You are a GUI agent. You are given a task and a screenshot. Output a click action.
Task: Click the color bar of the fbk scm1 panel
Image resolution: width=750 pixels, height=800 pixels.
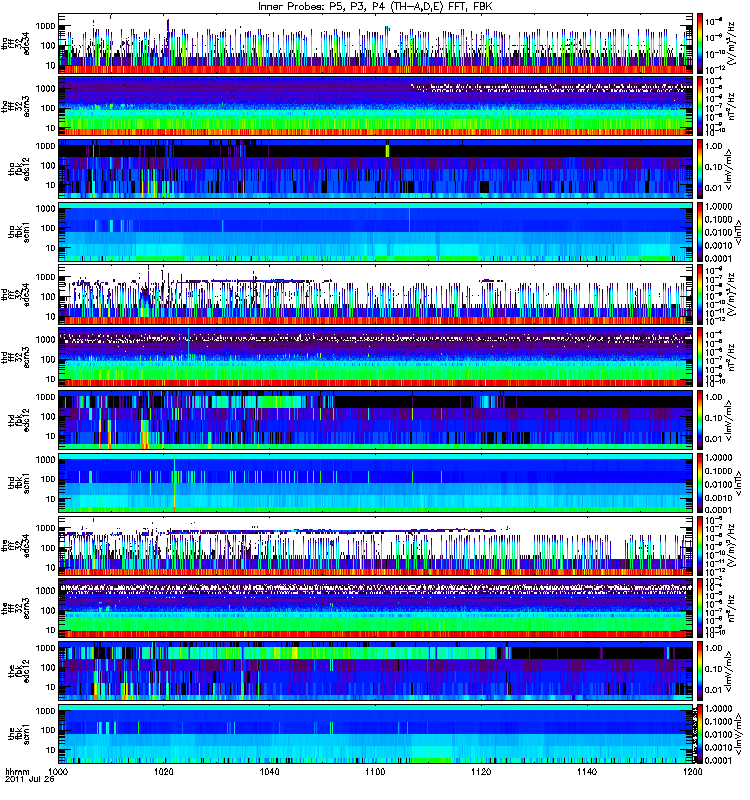coord(701,734)
